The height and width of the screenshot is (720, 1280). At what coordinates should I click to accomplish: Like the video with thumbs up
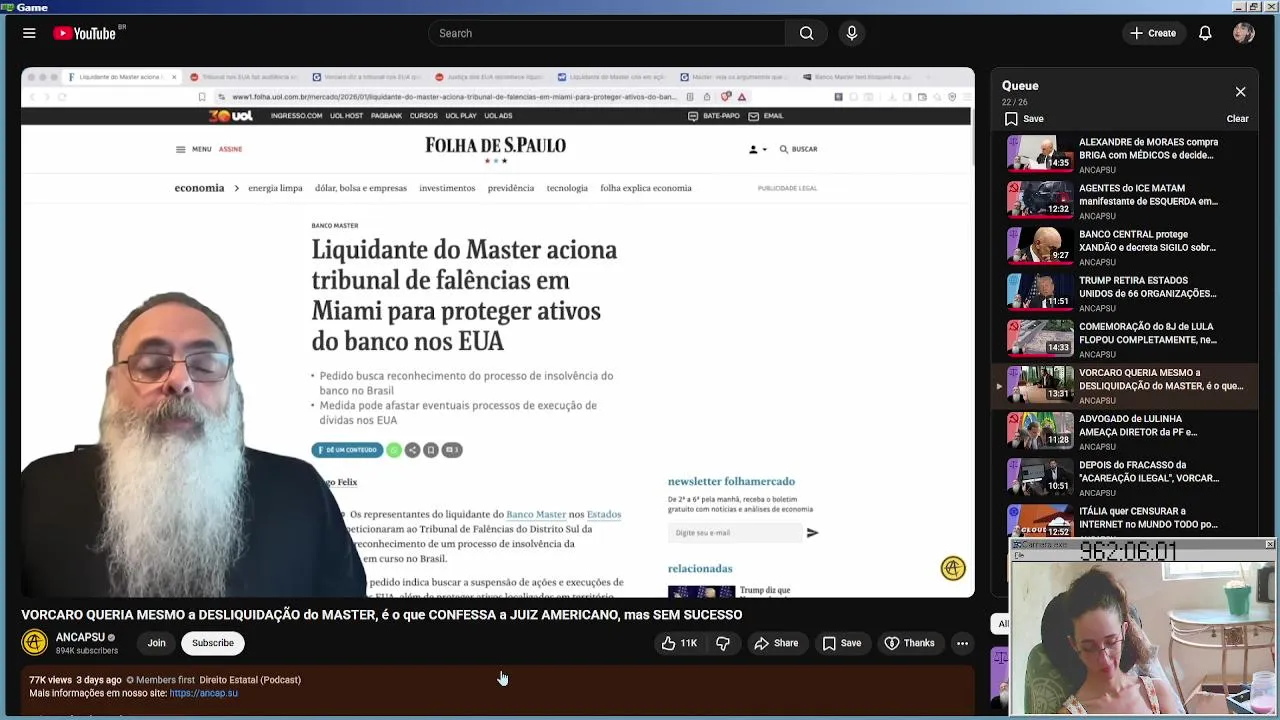tap(679, 643)
